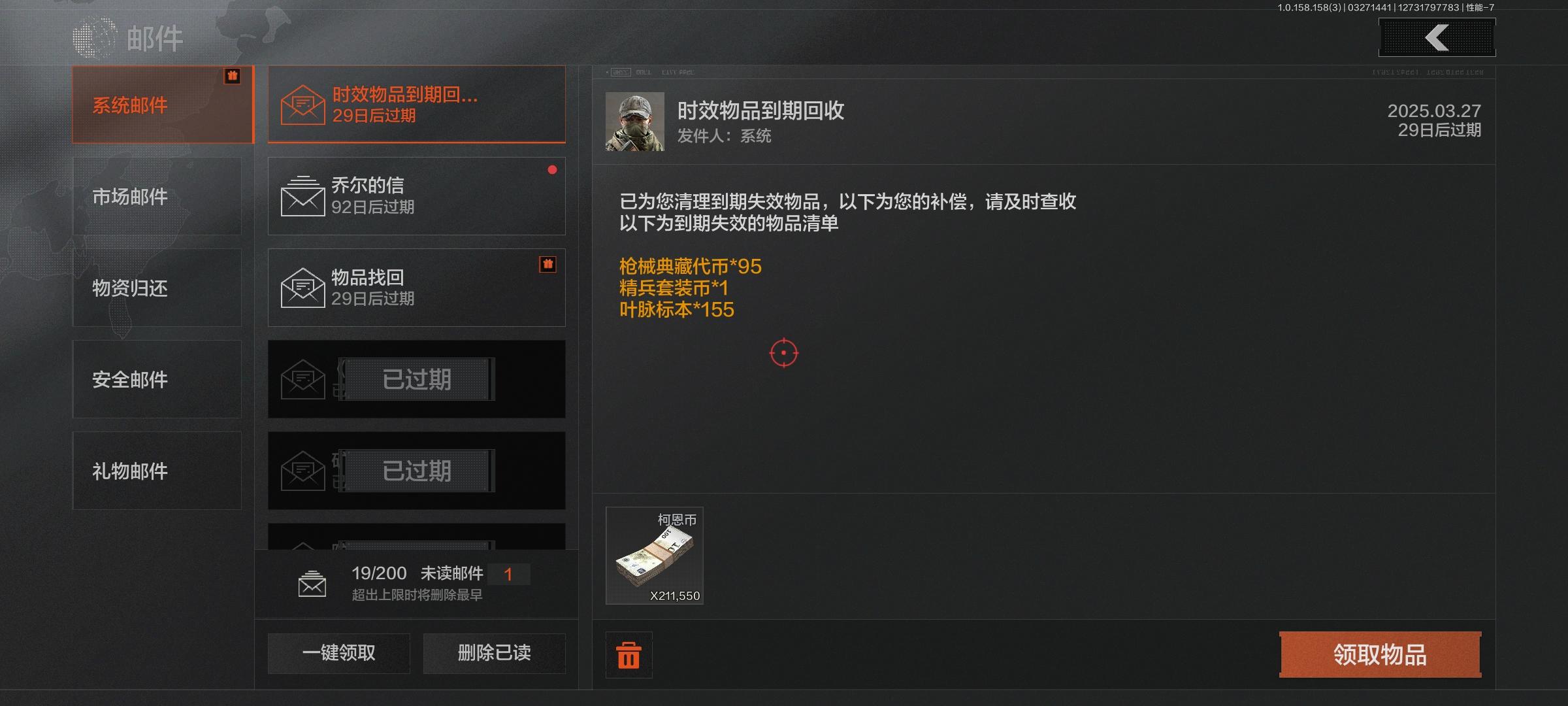This screenshot has height=706, width=1568.
Task: Click mailbox count envelope icon
Action: tap(312, 584)
